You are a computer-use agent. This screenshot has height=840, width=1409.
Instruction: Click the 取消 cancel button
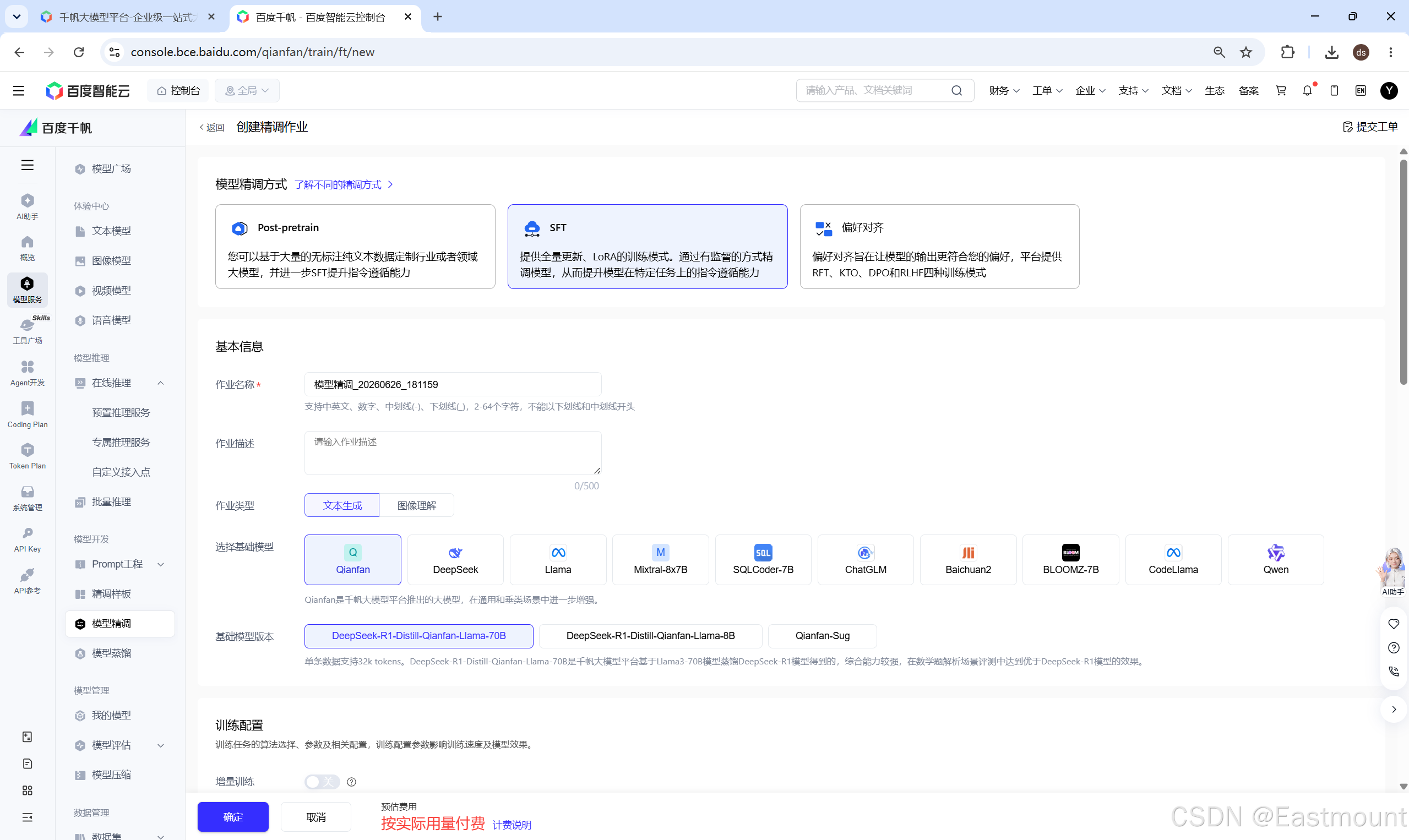tap(316, 817)
